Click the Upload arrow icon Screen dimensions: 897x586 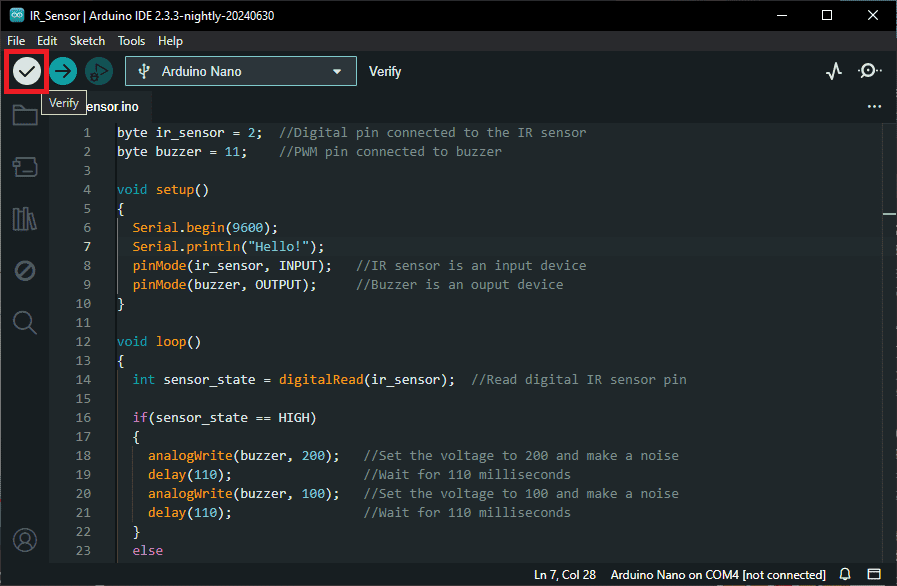coord(62,71)
